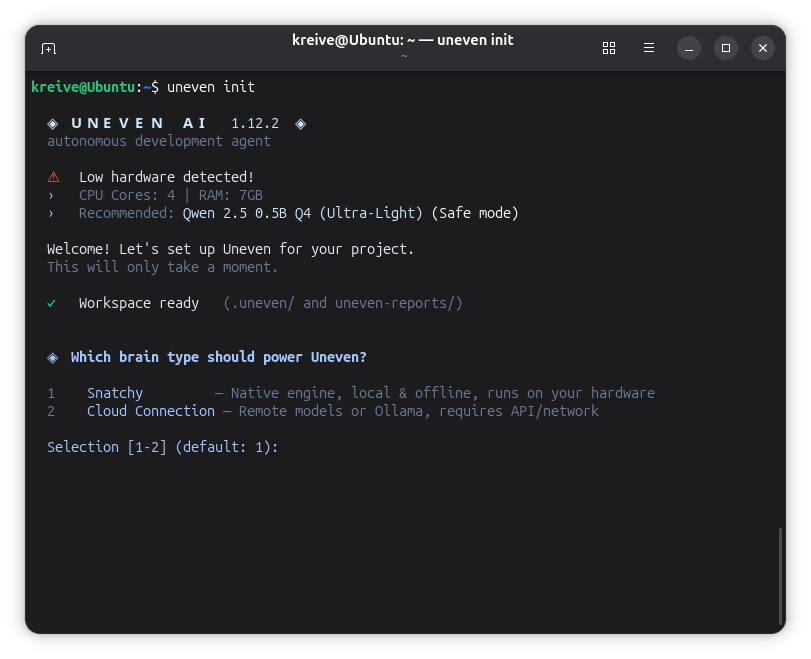This screenshot has height=659, width=811.
Task: Click the 'UNEVEN AI' banner text
Action: 139,123
